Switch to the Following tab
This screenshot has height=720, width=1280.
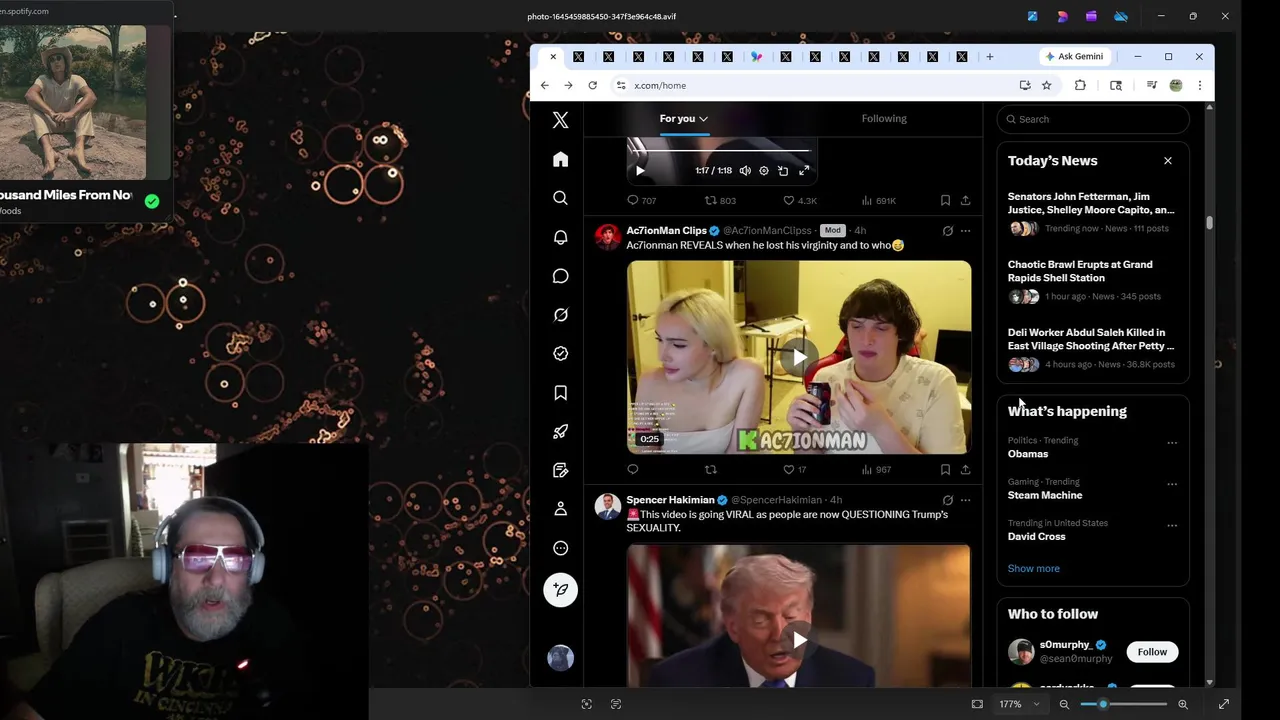tap(884, 118)
